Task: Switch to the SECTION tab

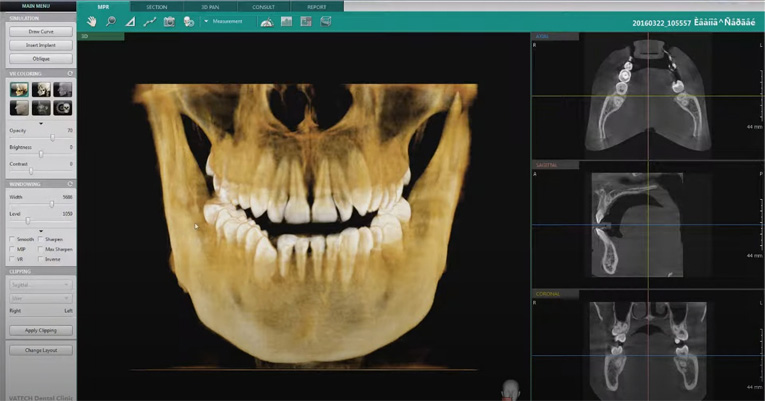Action: pyautogui.click(x=156, y=6)
